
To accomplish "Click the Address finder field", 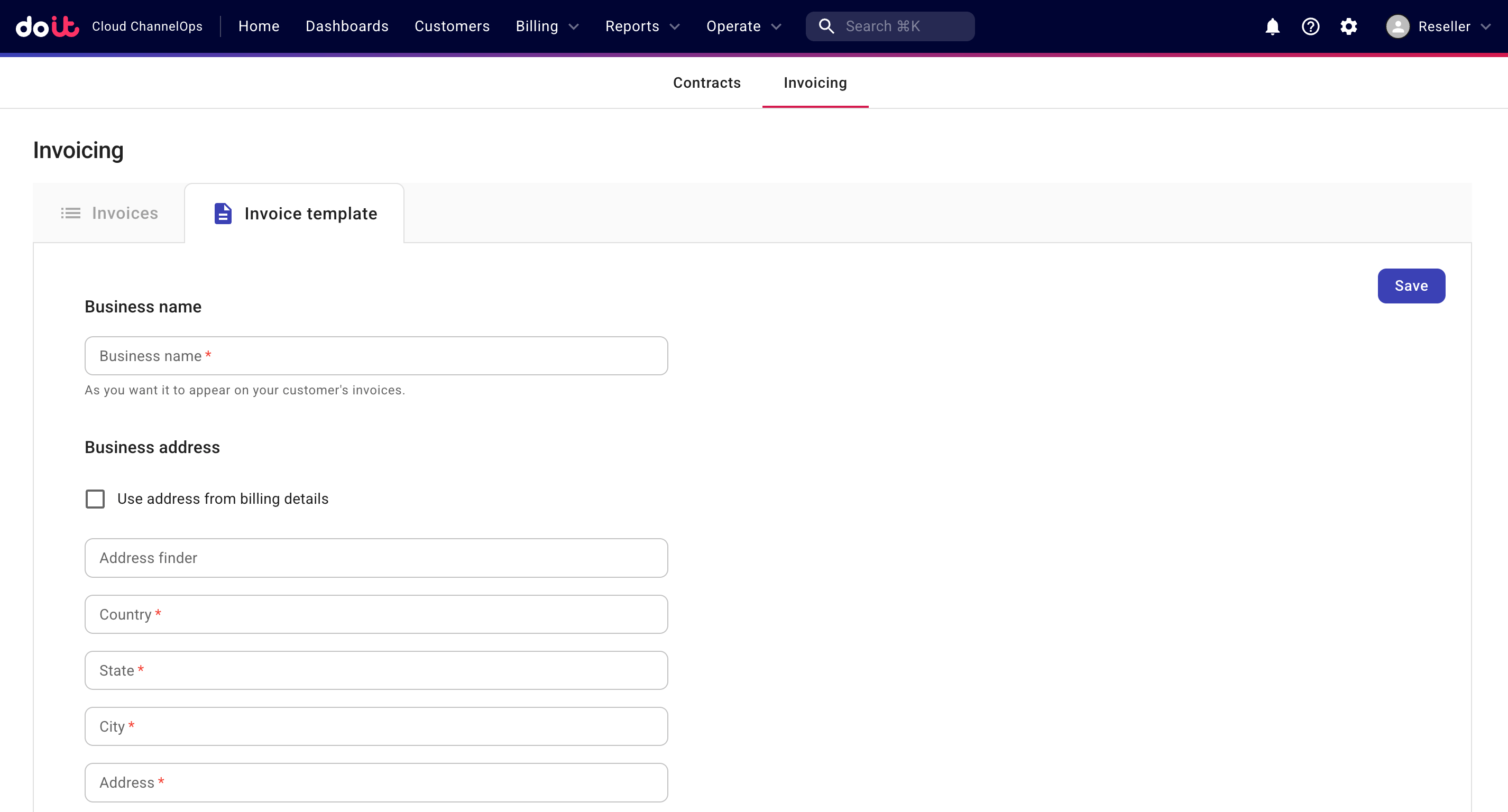I will 376,558.
